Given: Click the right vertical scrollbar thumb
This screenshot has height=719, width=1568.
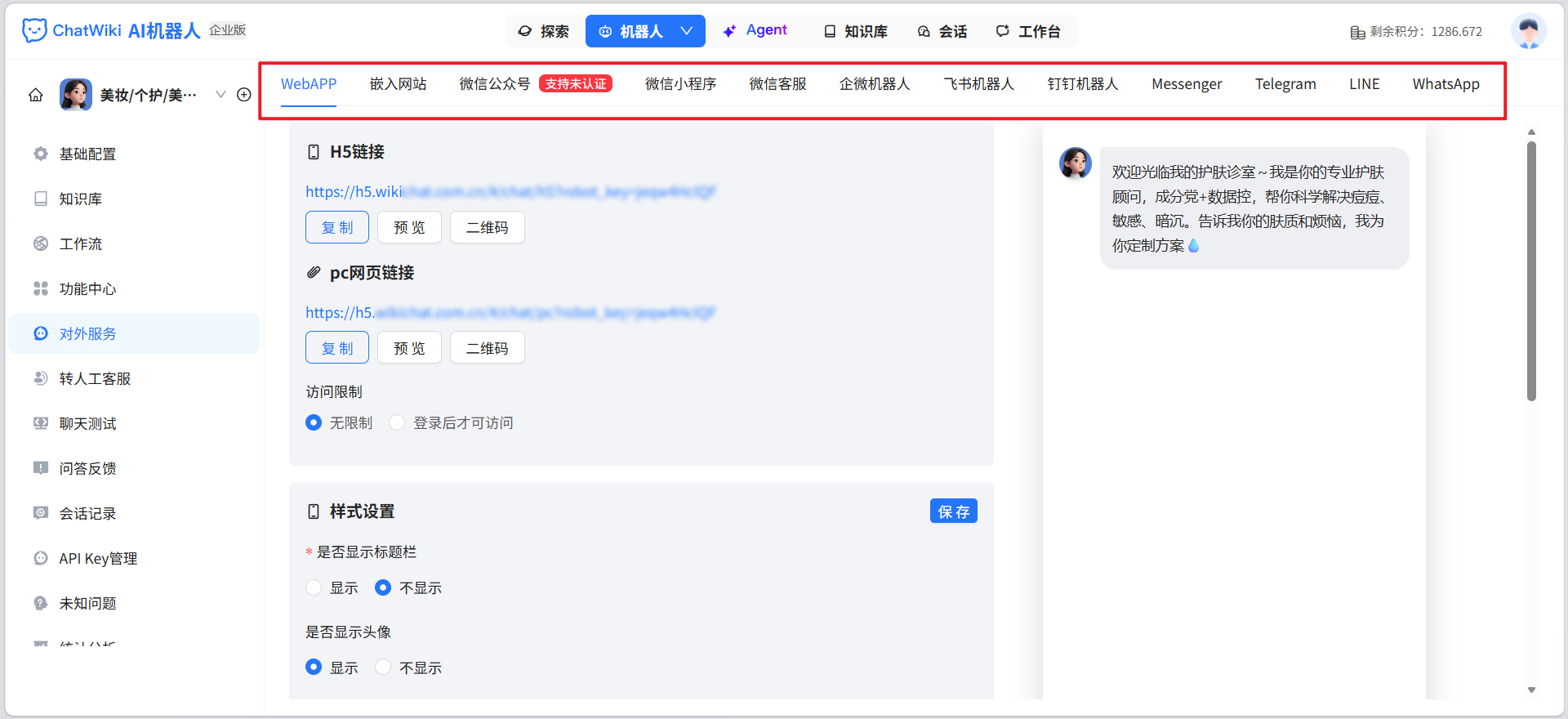Looking at the screenshot, I should [x=1531, y=270].
